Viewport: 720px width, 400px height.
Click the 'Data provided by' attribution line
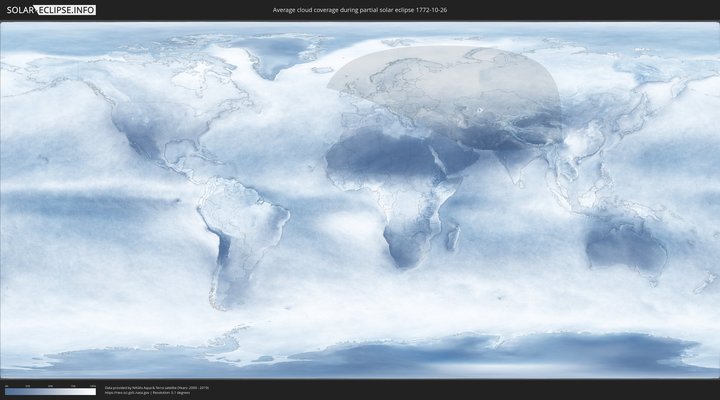[157, 388]
